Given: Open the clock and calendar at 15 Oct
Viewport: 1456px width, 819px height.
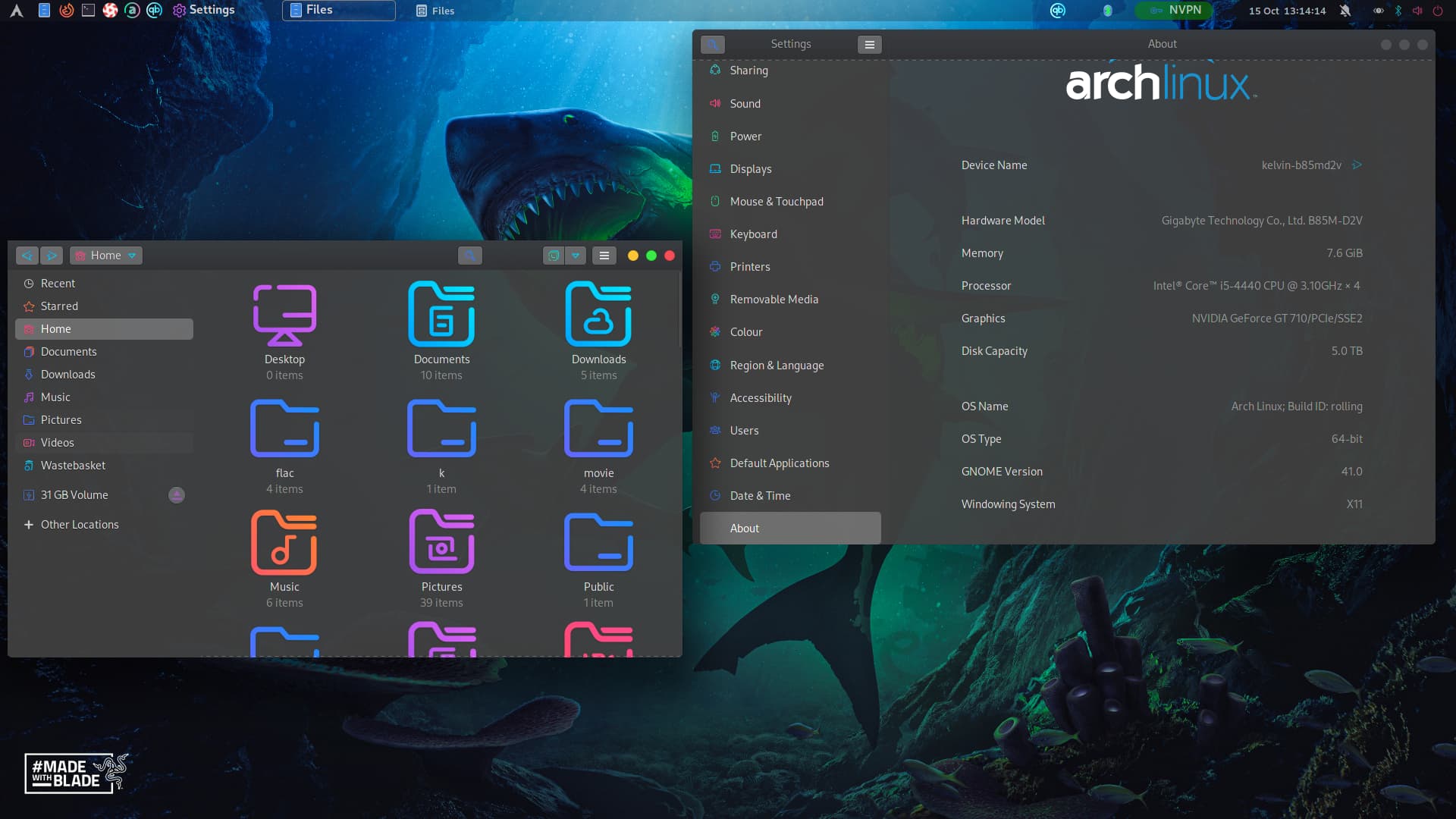Looking at the screenshot, I should point(1287,11).
